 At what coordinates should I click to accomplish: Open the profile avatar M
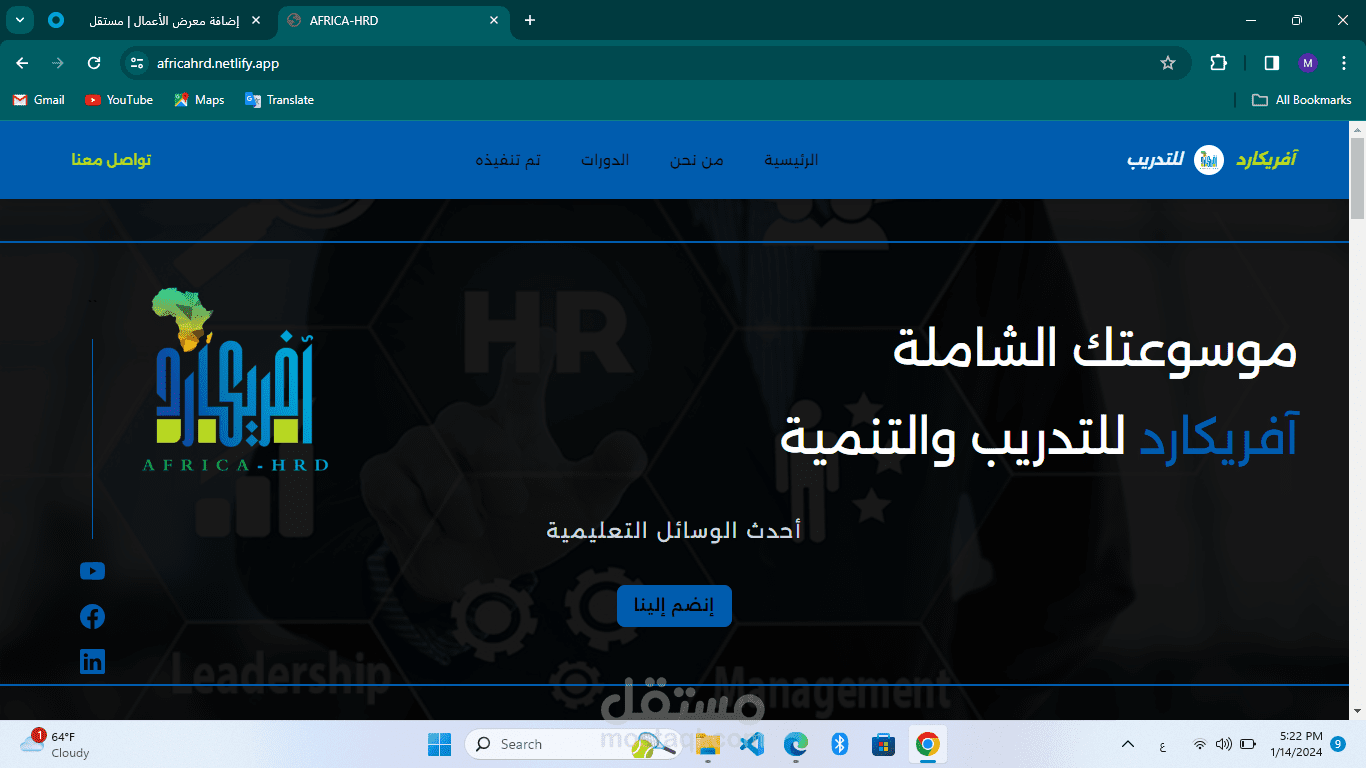pos(1308,63)
